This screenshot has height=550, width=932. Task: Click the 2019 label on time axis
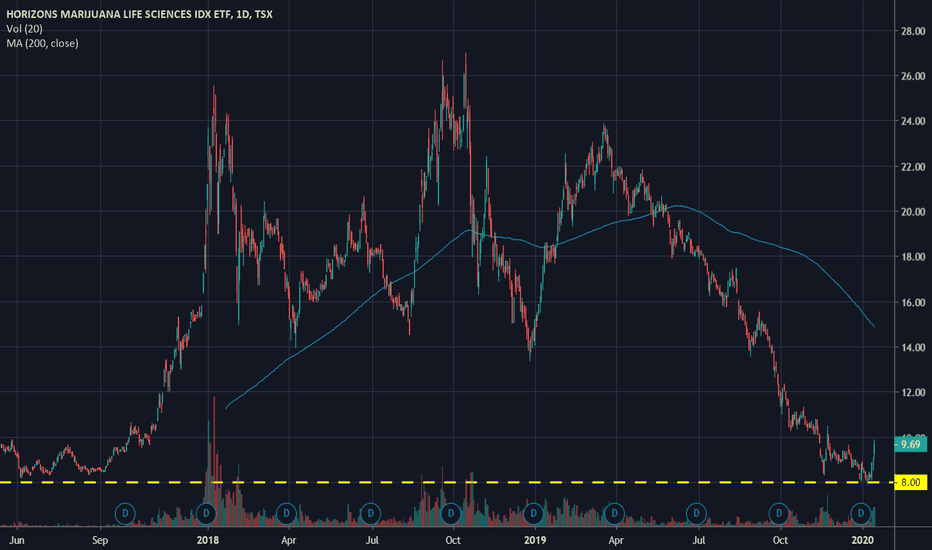tap(535, 540)
